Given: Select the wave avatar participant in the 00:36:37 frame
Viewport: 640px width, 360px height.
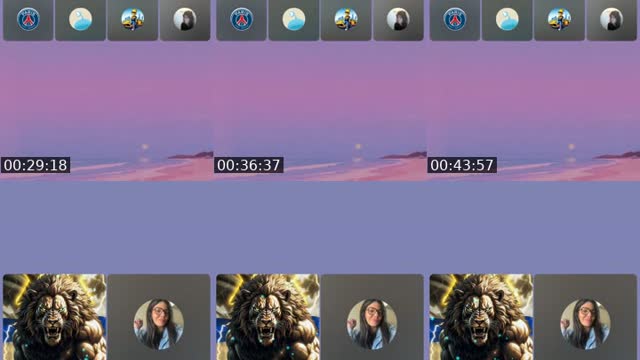Looking at the screenshot, I should (293, 19).
